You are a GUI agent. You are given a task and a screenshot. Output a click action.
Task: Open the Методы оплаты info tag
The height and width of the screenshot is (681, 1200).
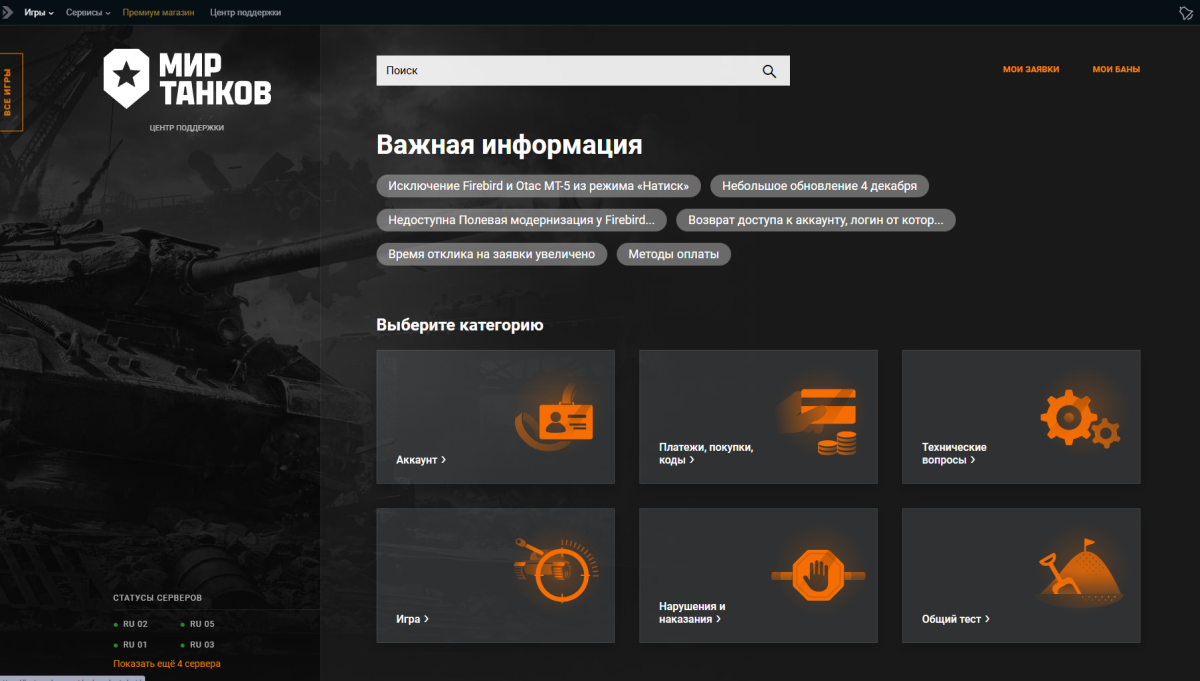[x=673, y=255]
